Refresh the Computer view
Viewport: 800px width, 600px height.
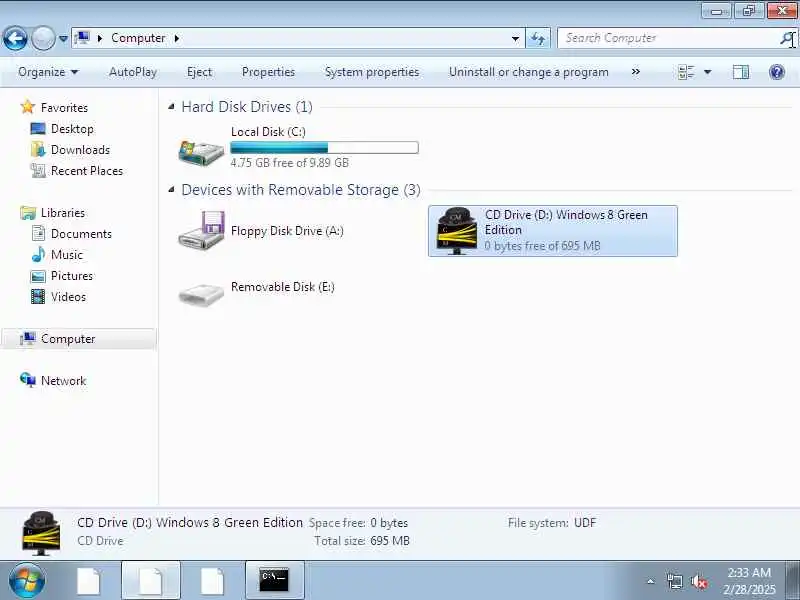click(x=538, y=38)
